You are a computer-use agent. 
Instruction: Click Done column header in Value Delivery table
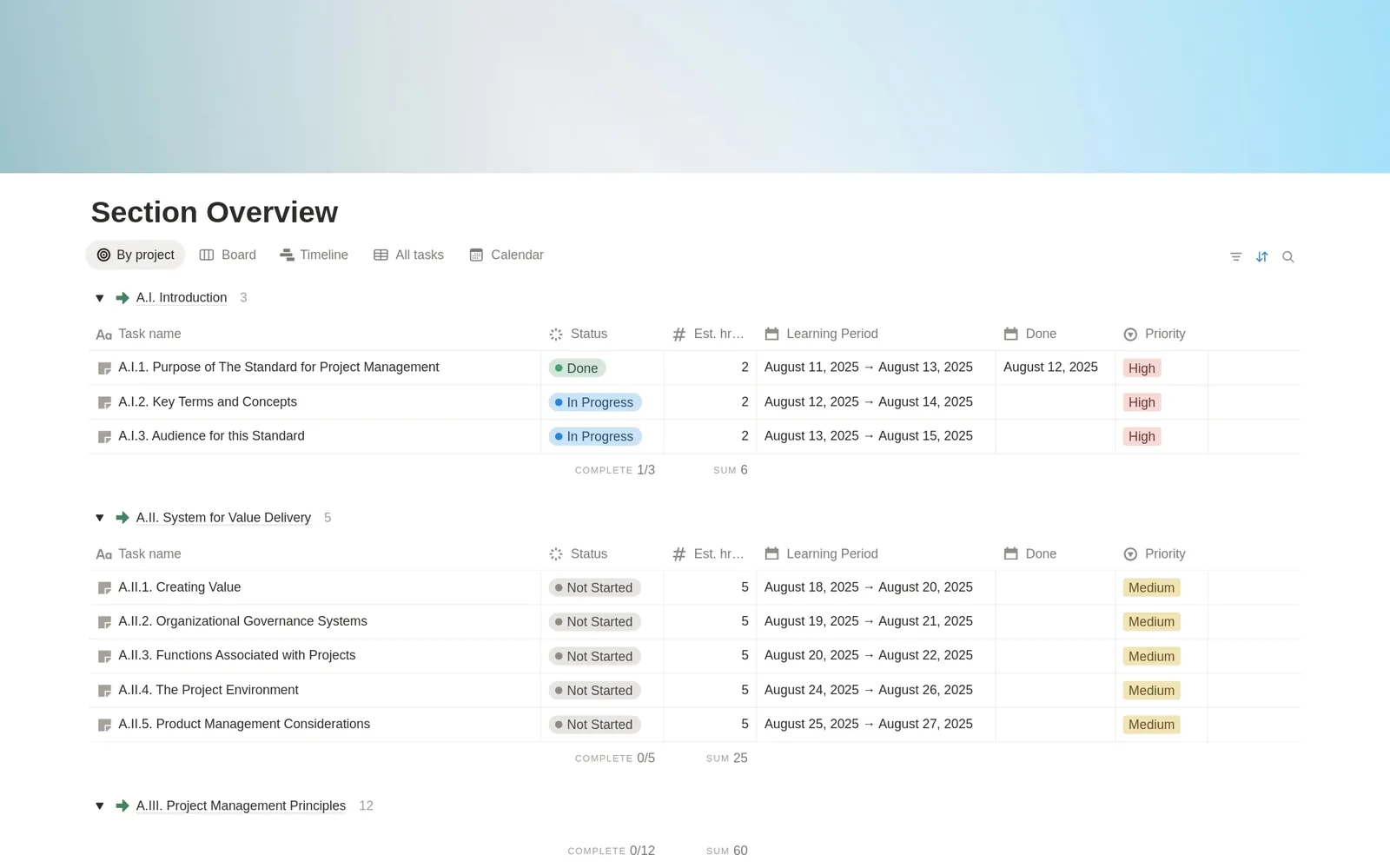click(1056, 553)
